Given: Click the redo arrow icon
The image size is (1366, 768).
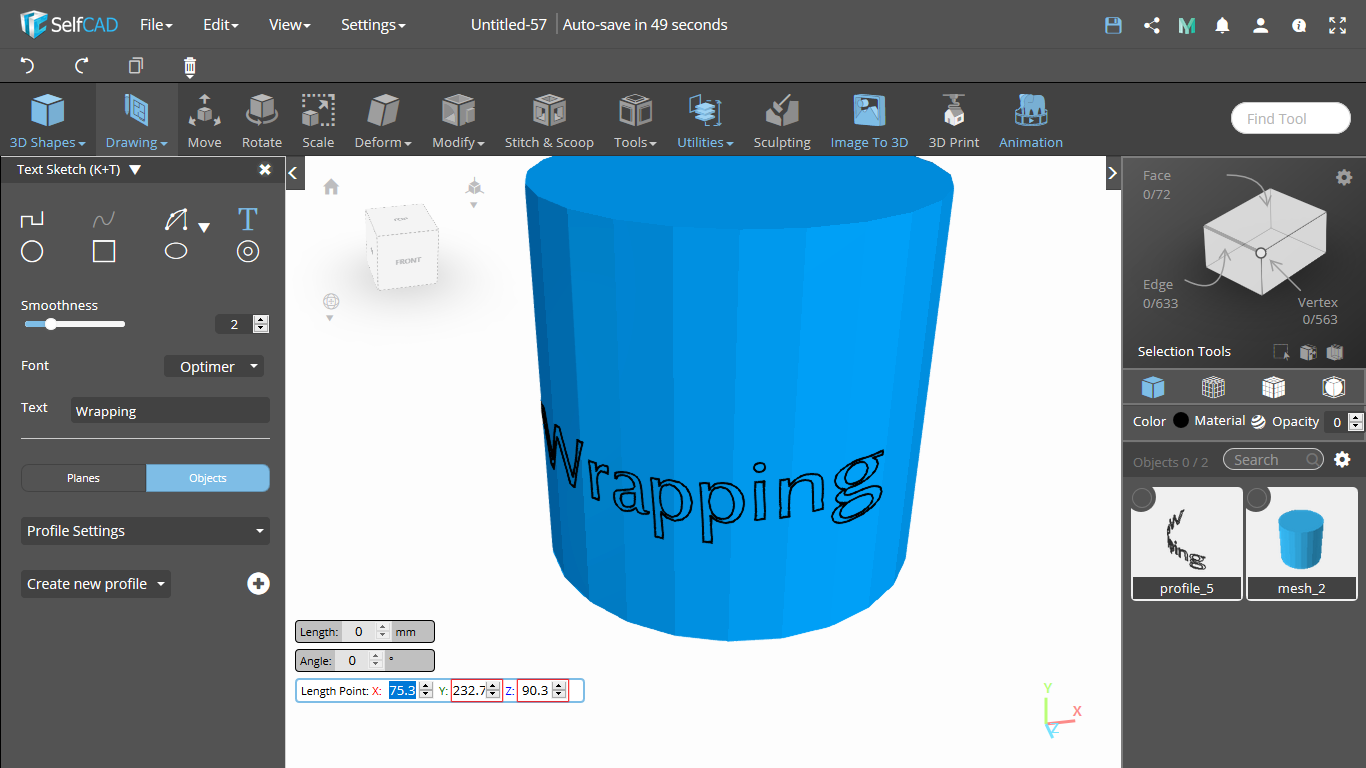Looking at the screenshot, I should [x=82, y=66].
